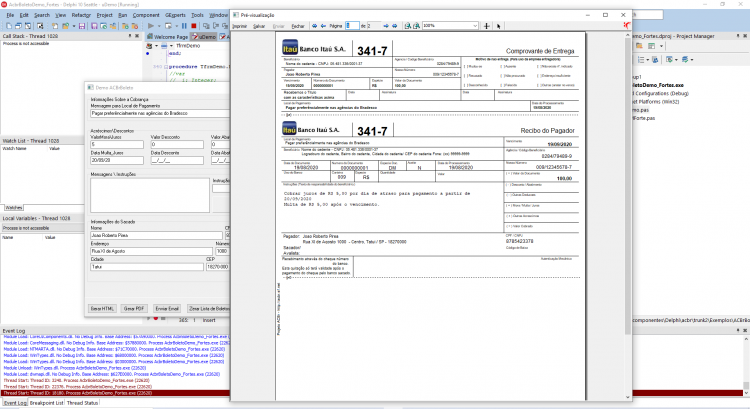Image resolution: width=750 pixels, height=409 pixels.
Task: Click the Gerar PDF button
Action: point(134,309)
